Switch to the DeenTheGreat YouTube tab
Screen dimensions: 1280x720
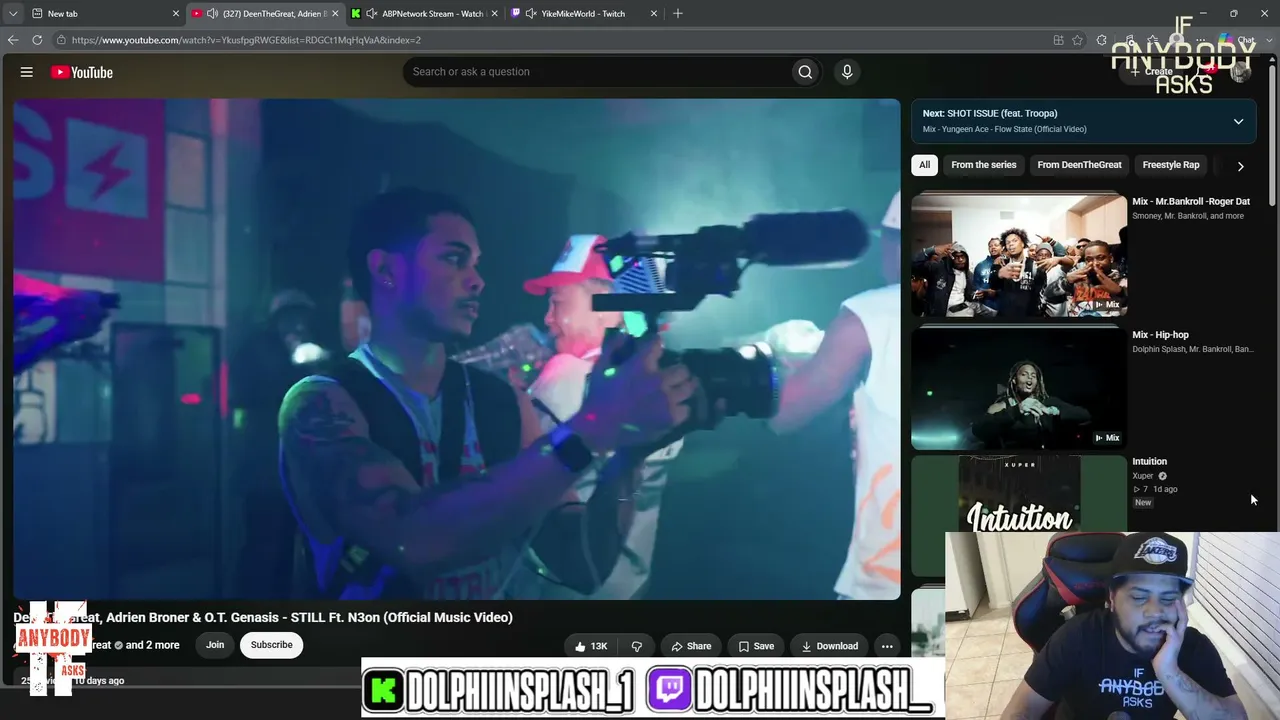(265, 14)
